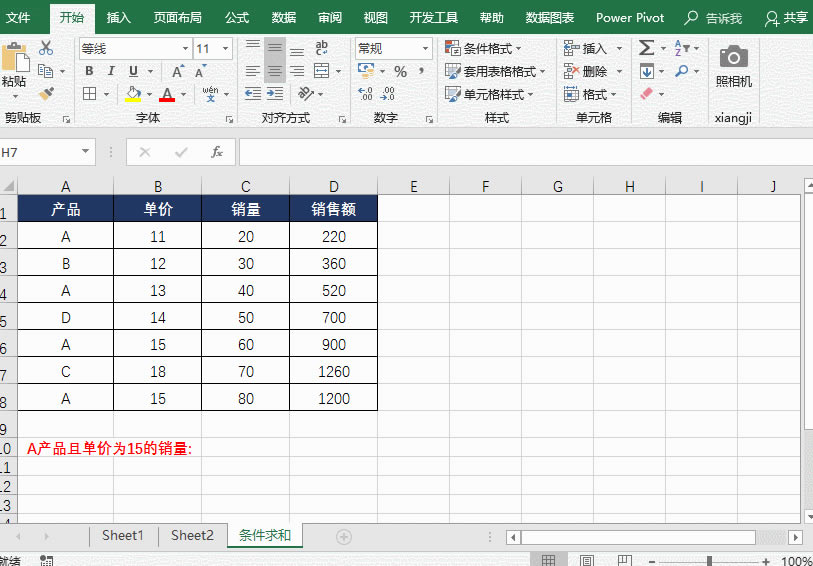Expand the number format dropdown (常规)
This screenshot has width=813, height=566.
point(425,49)
